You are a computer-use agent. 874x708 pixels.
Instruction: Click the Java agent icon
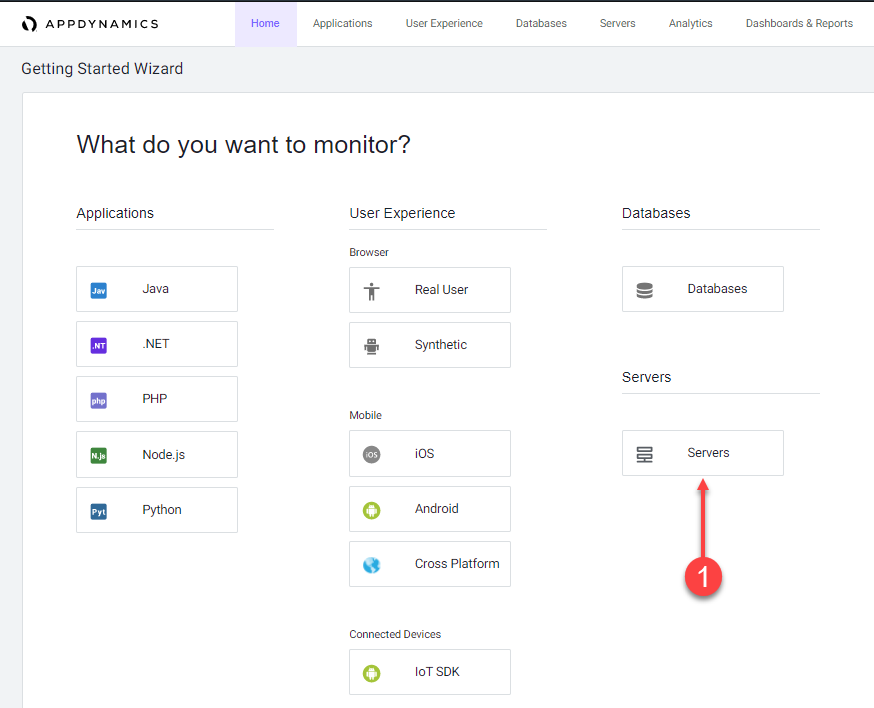(x=99, y=290)
